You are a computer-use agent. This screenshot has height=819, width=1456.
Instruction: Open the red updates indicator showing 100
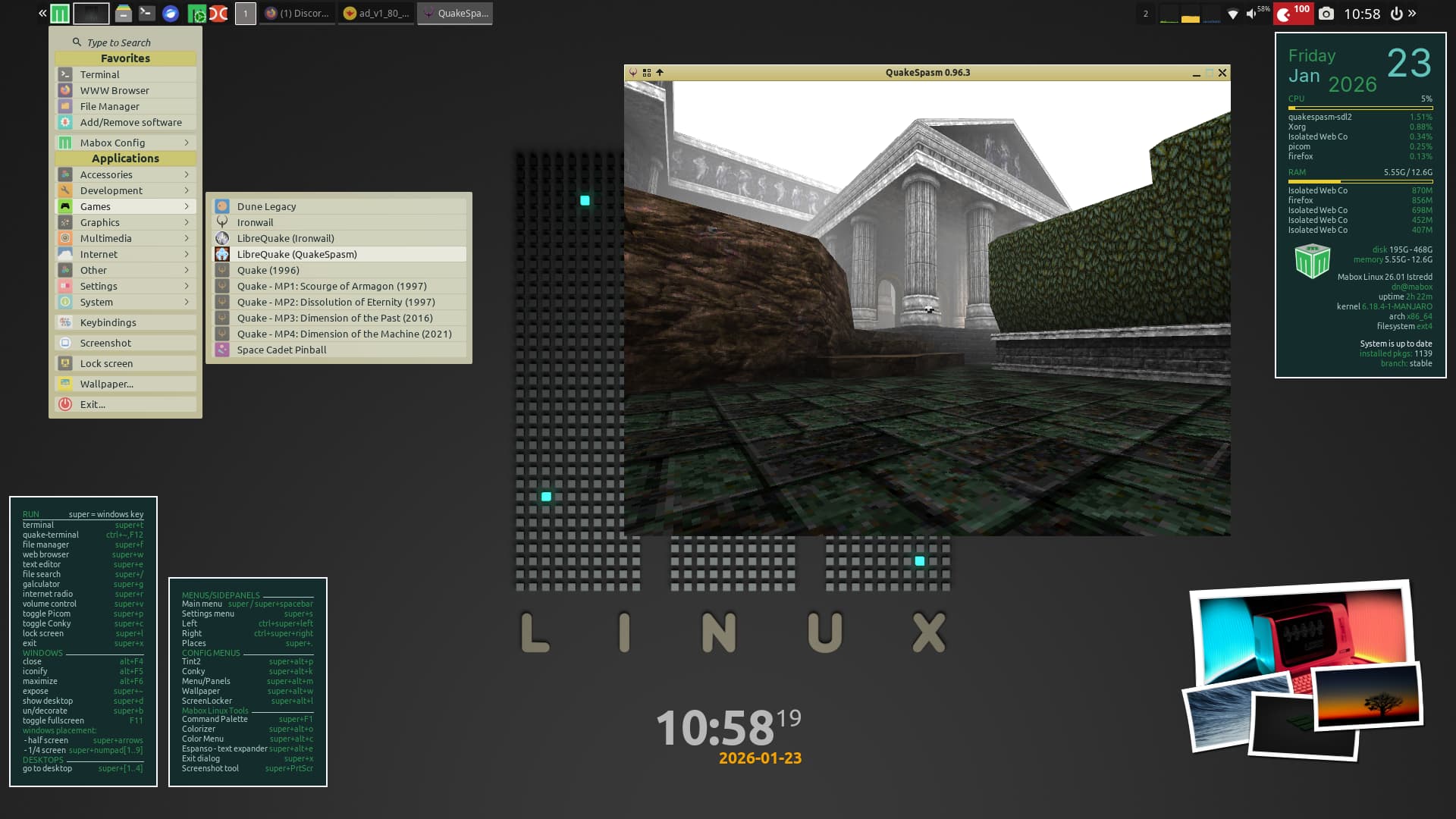click(1293, 14)
